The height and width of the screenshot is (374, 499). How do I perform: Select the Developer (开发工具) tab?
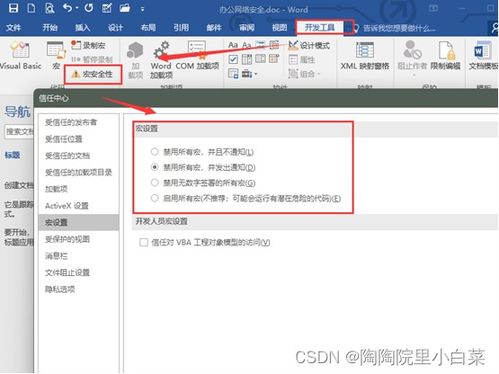pyautogui.click(x=320, y=28)
